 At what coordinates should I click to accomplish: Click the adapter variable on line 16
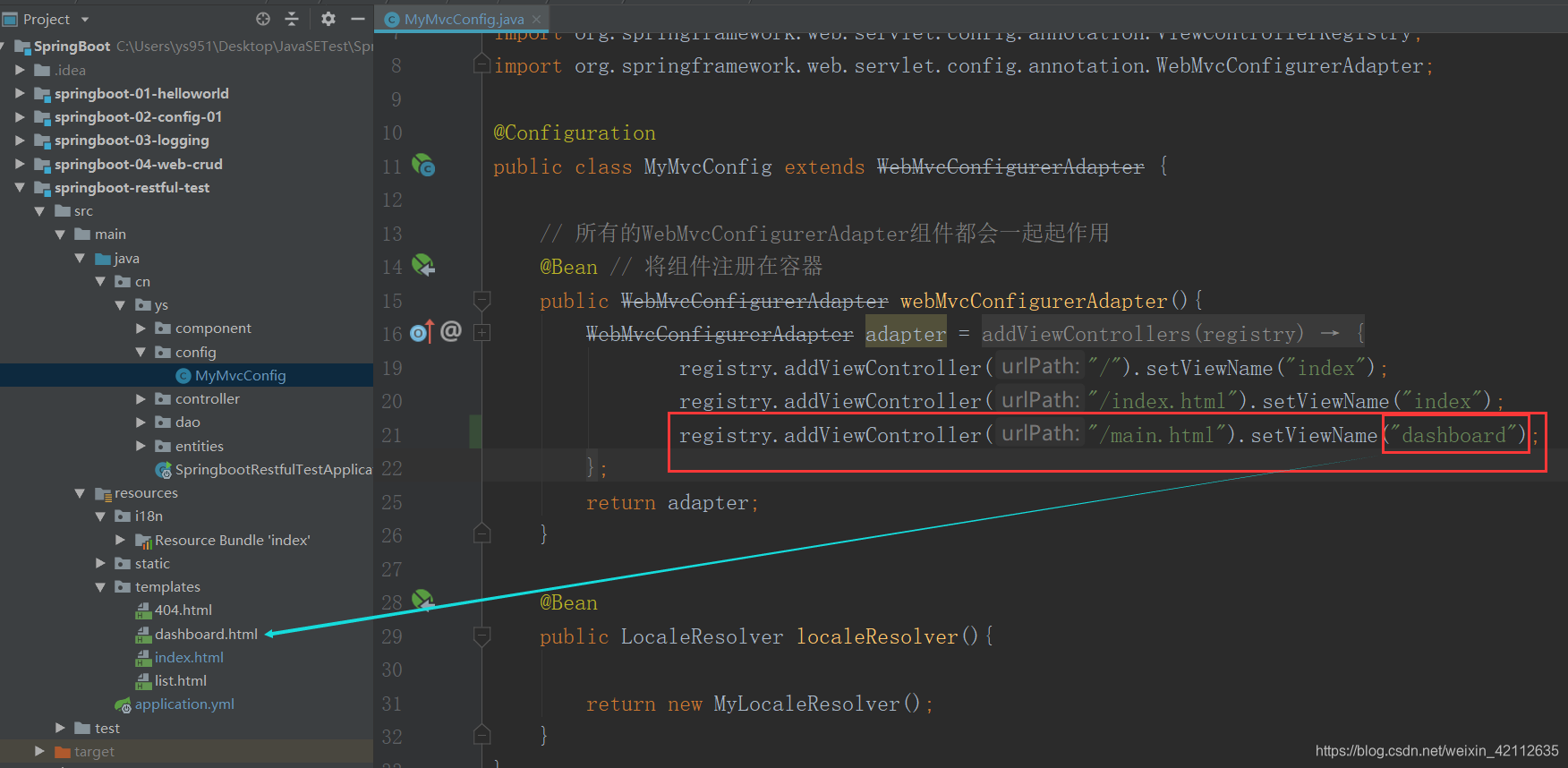coord(906,334)
